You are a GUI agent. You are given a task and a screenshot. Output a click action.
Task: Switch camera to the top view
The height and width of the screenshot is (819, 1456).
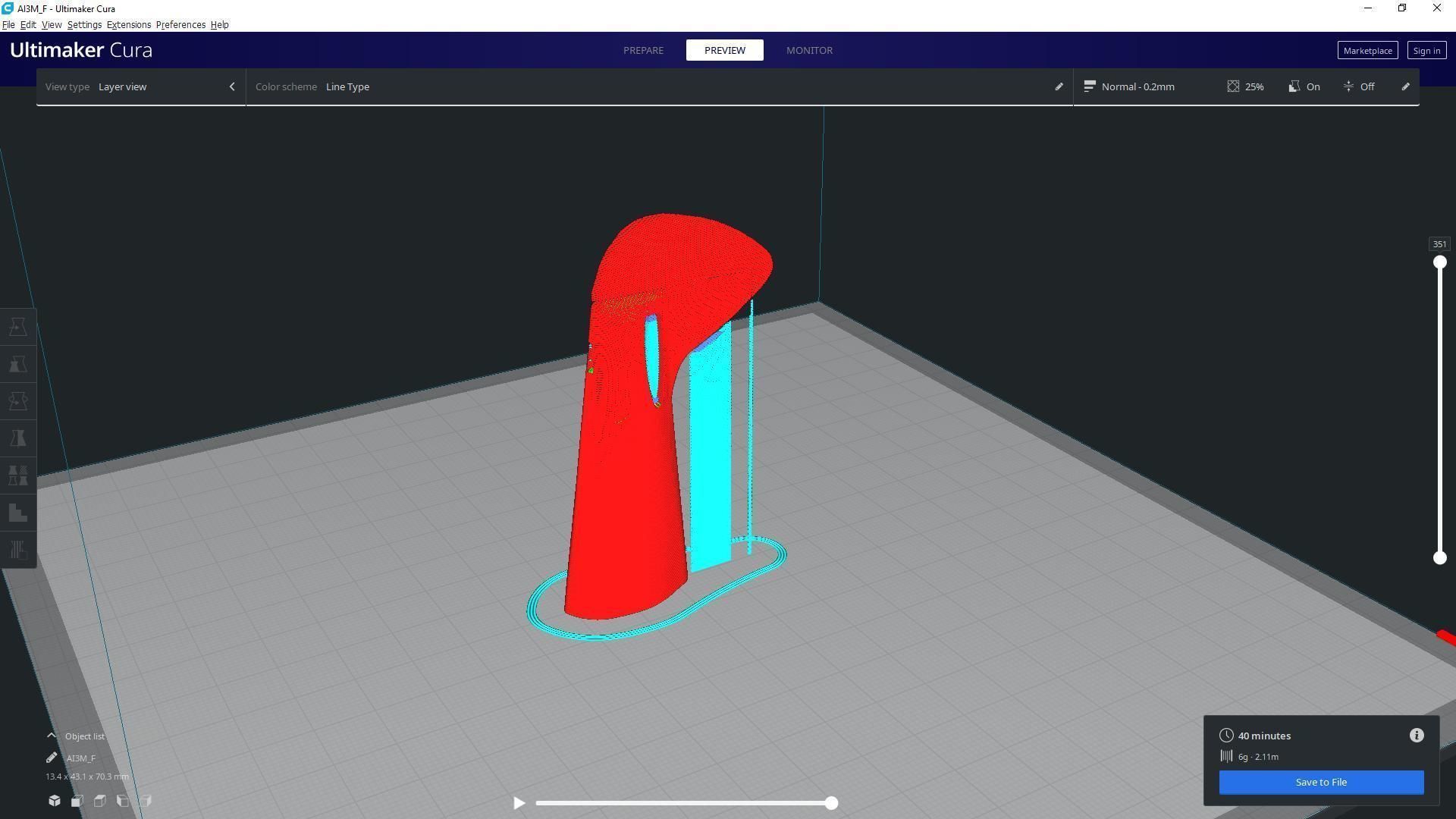tap(100, 801)
